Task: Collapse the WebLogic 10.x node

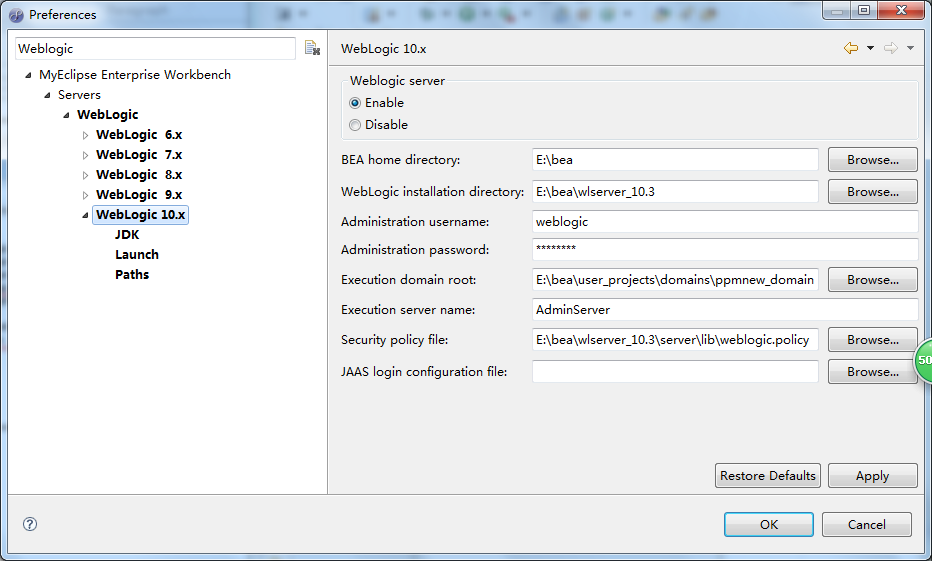Action: [85, 215]
